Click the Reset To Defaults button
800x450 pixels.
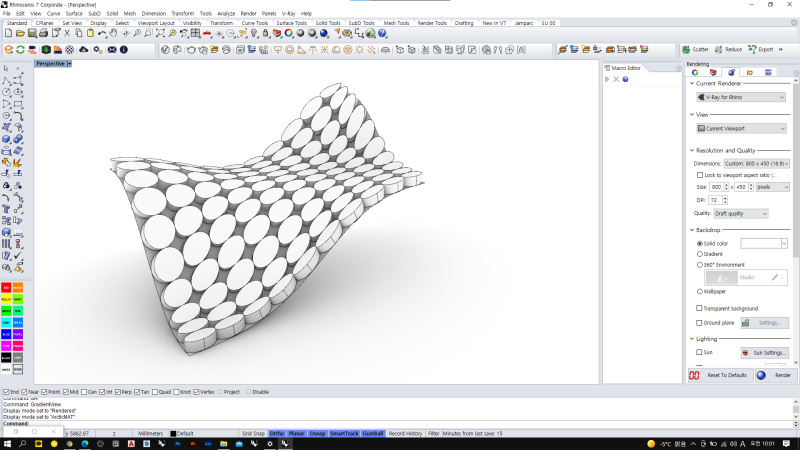click(x=719, y=375)
